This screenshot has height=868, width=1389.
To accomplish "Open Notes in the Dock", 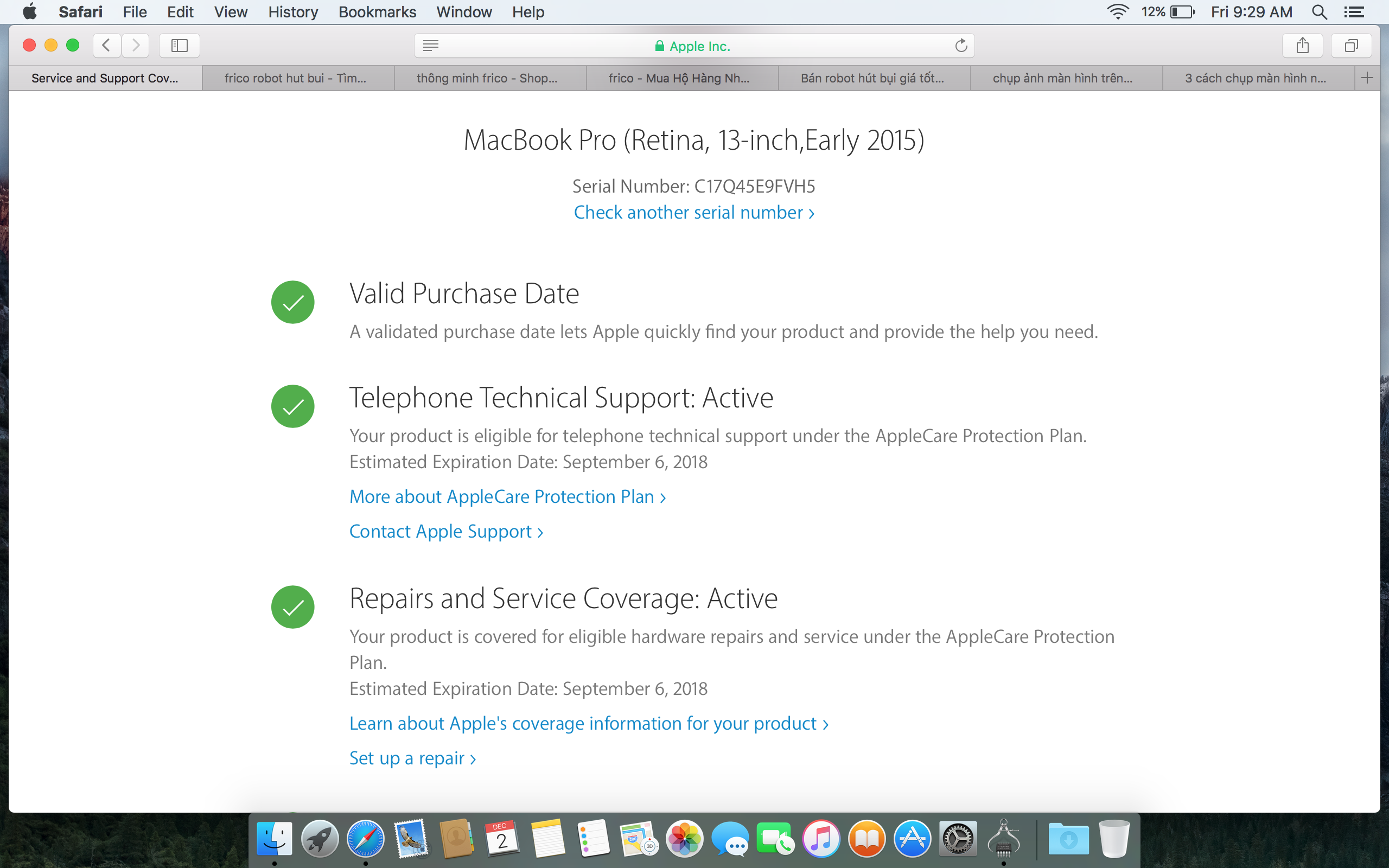I will (547, 839).
